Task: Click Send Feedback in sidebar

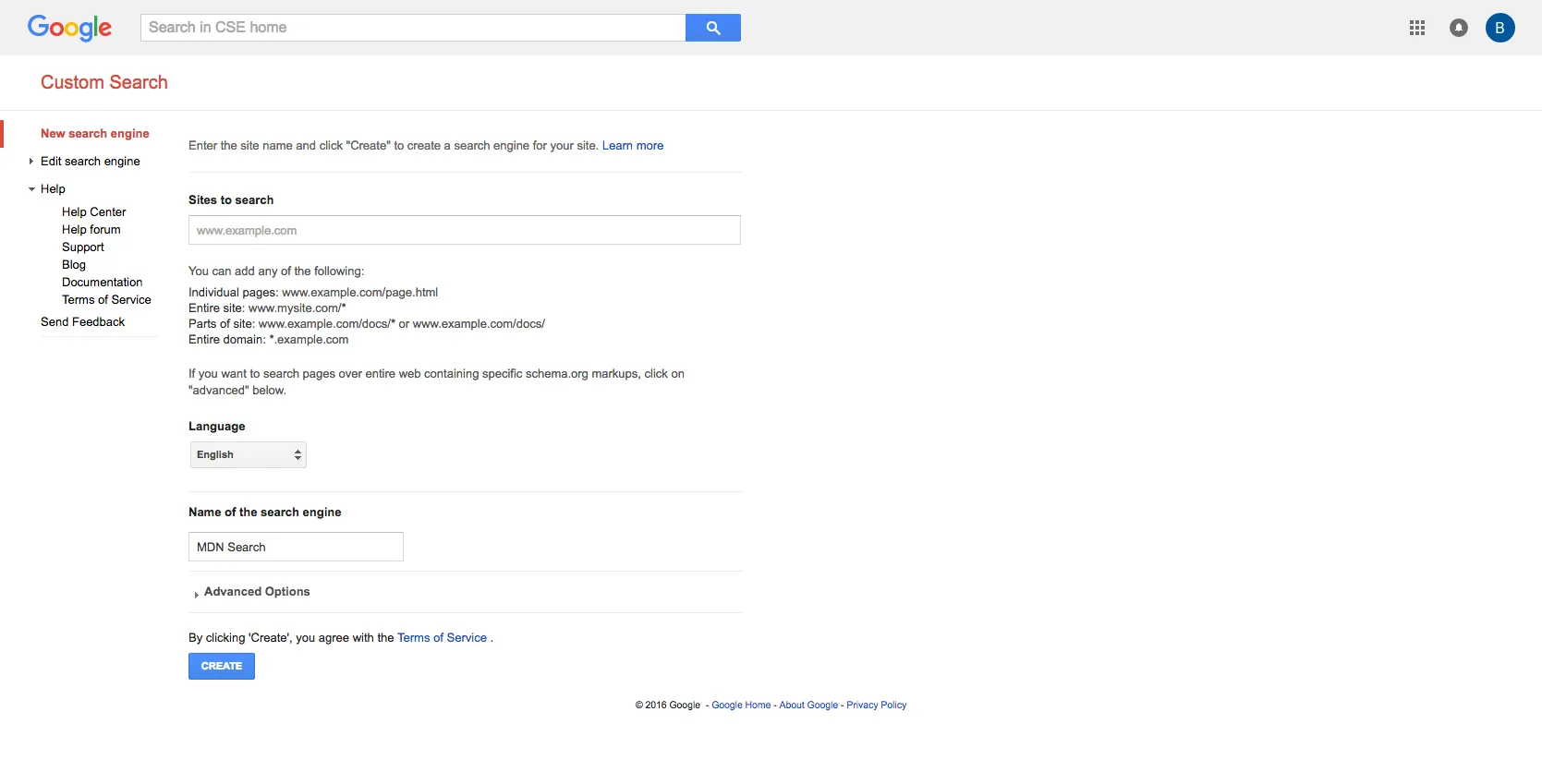Action: pyautogui.click(x=82, y=322)
